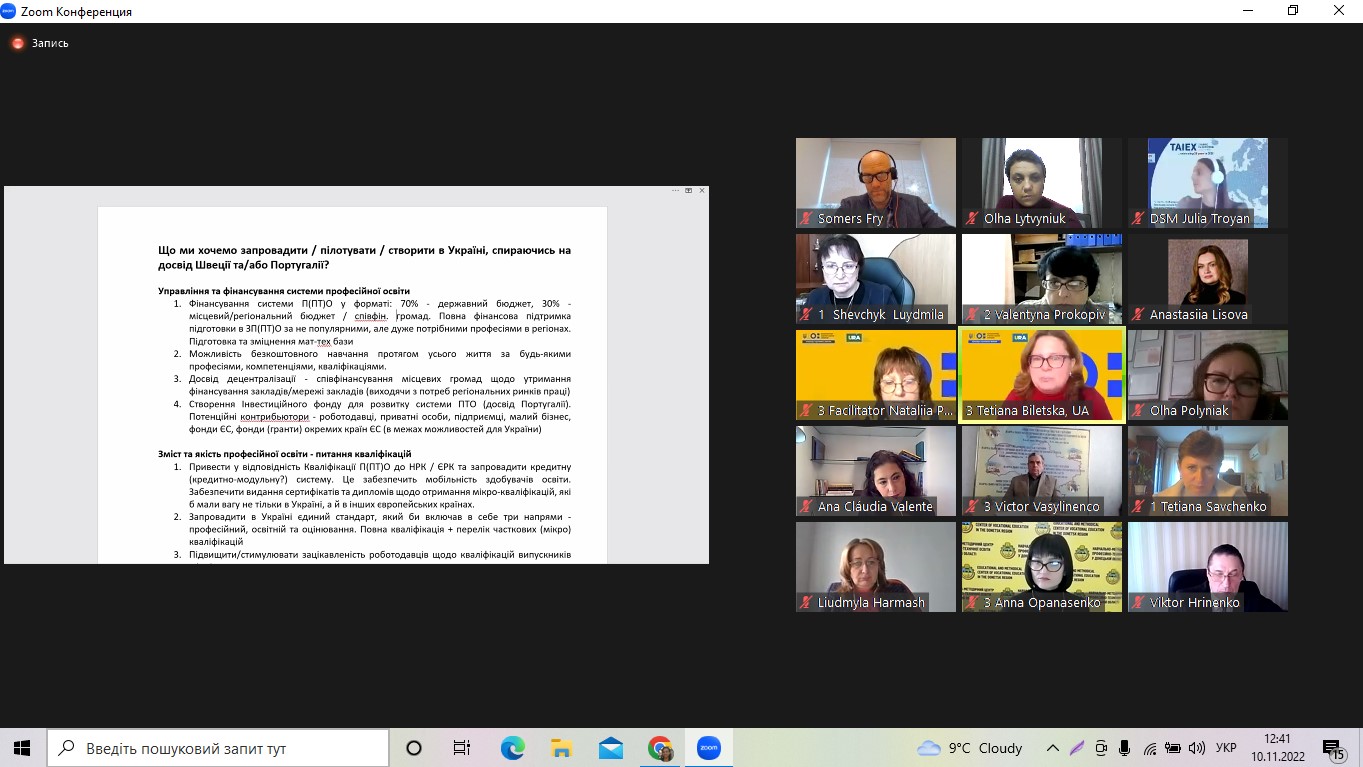This screenshot has width=1363, height=767.
Task: Select Somers Fry's video thumbnail
Action: (875, 182)
